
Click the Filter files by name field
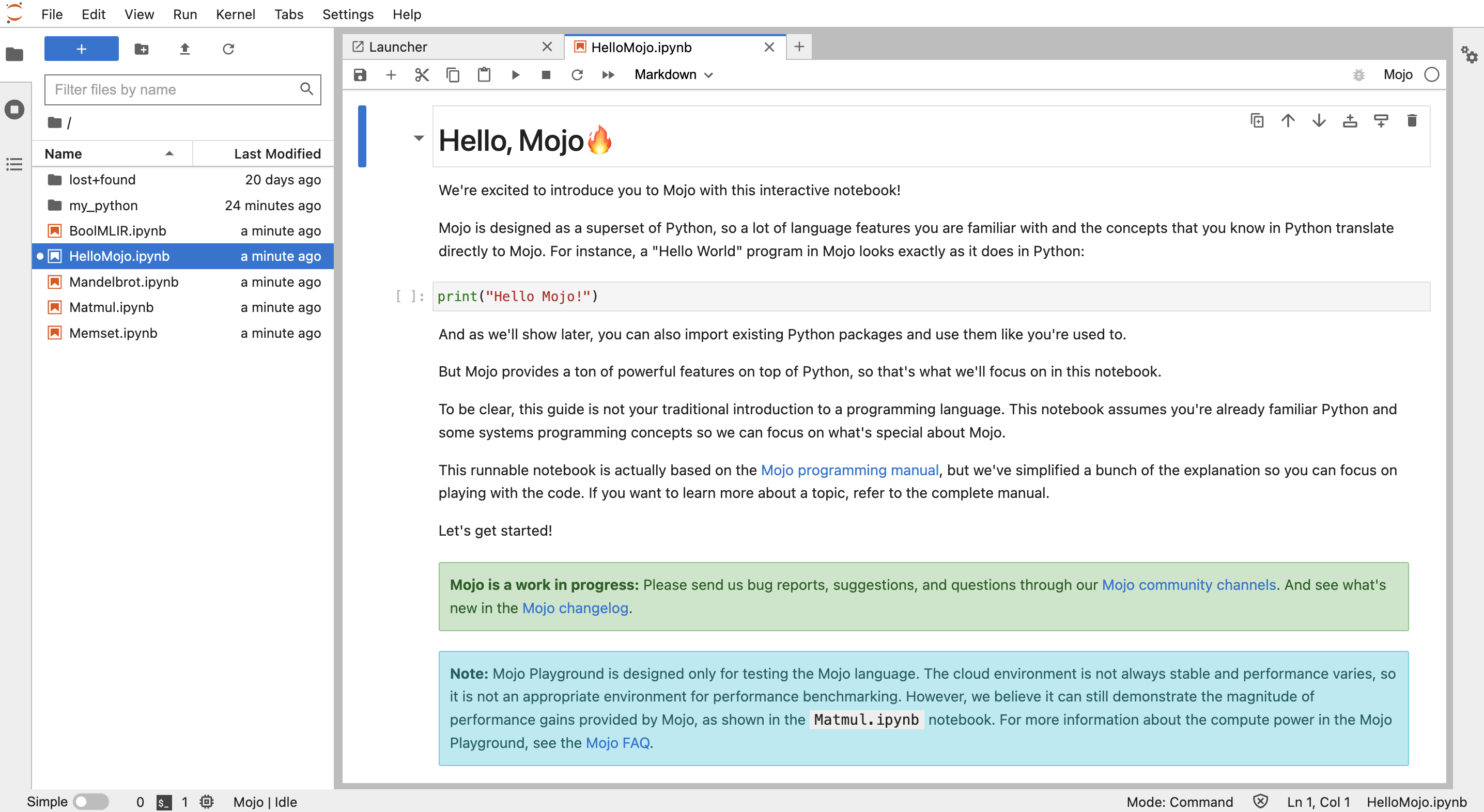(x=182, y=89)
